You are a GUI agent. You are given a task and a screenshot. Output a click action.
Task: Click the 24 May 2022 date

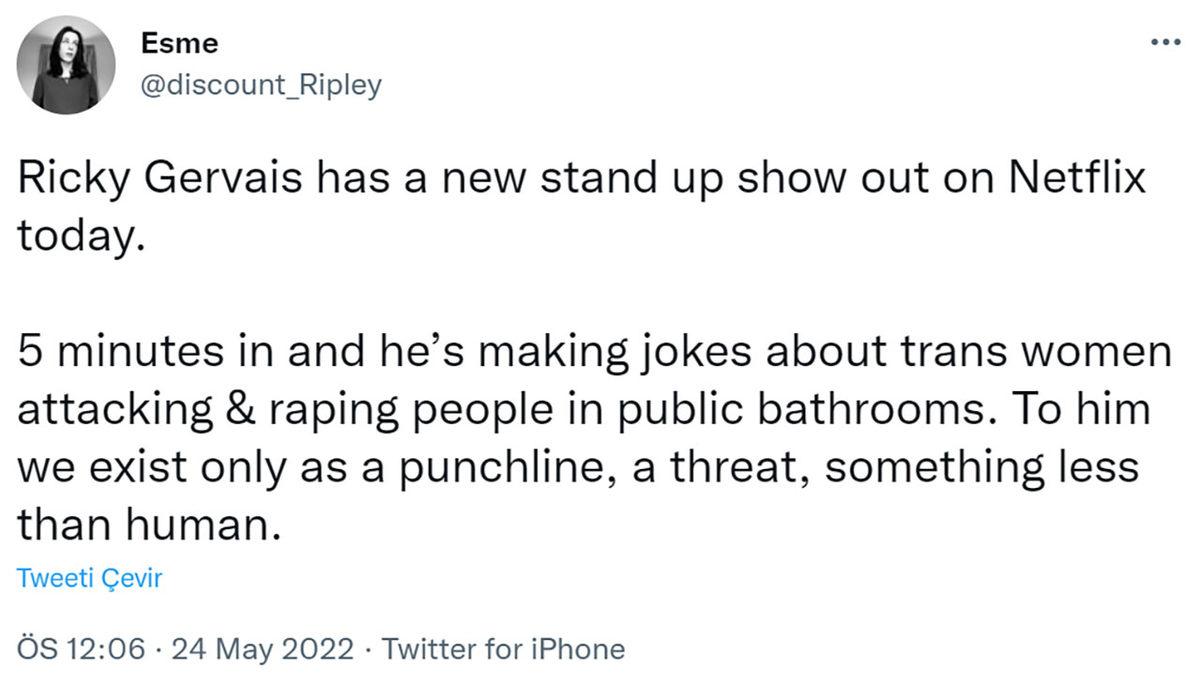(262, 649)
